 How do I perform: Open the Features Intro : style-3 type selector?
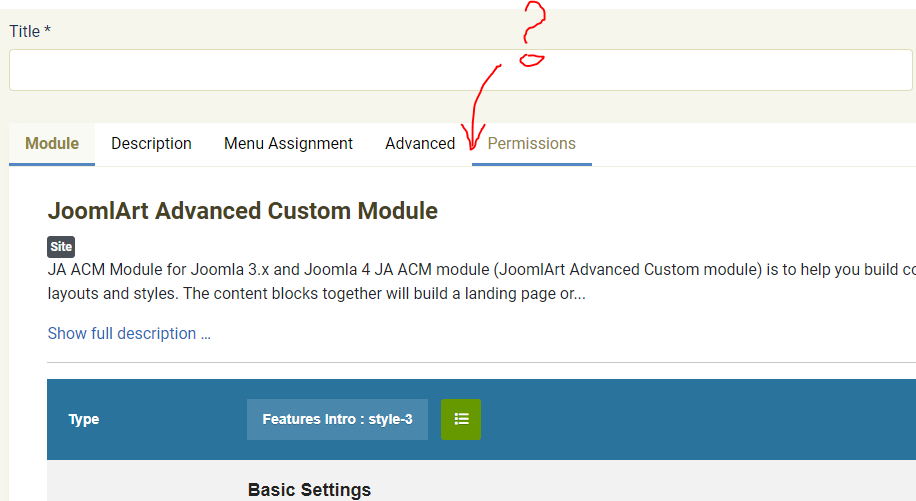[x=337, y=419]
